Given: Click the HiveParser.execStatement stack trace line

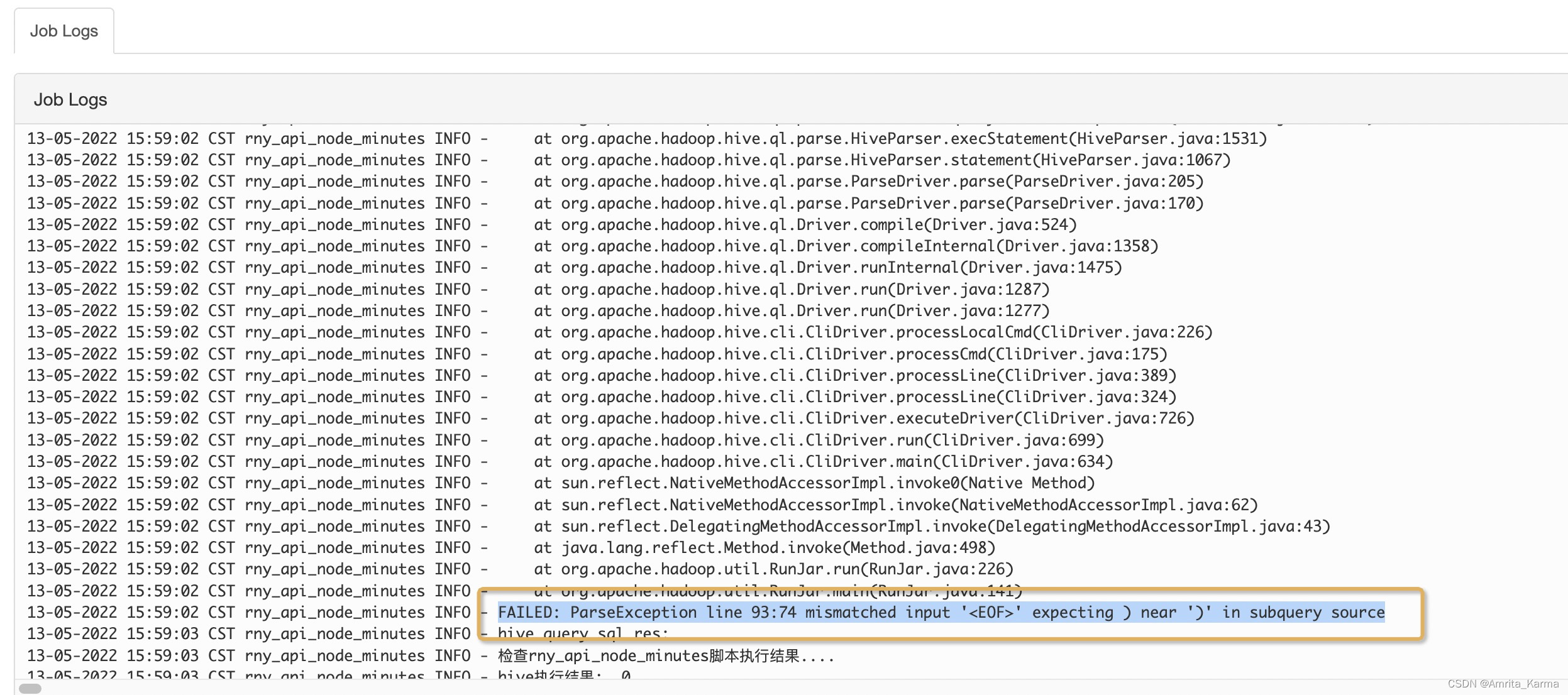Looking at the screenshot, I should (x=899, y=139).
